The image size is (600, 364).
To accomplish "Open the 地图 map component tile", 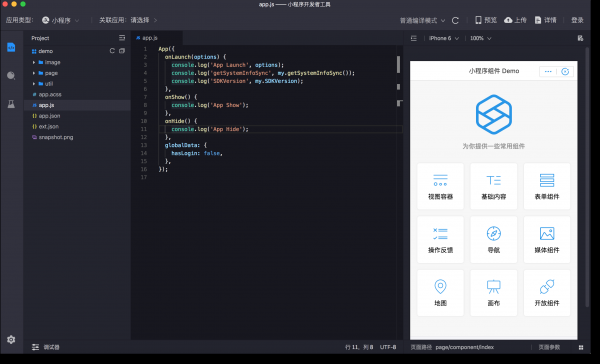I will [x=440, y=293].
